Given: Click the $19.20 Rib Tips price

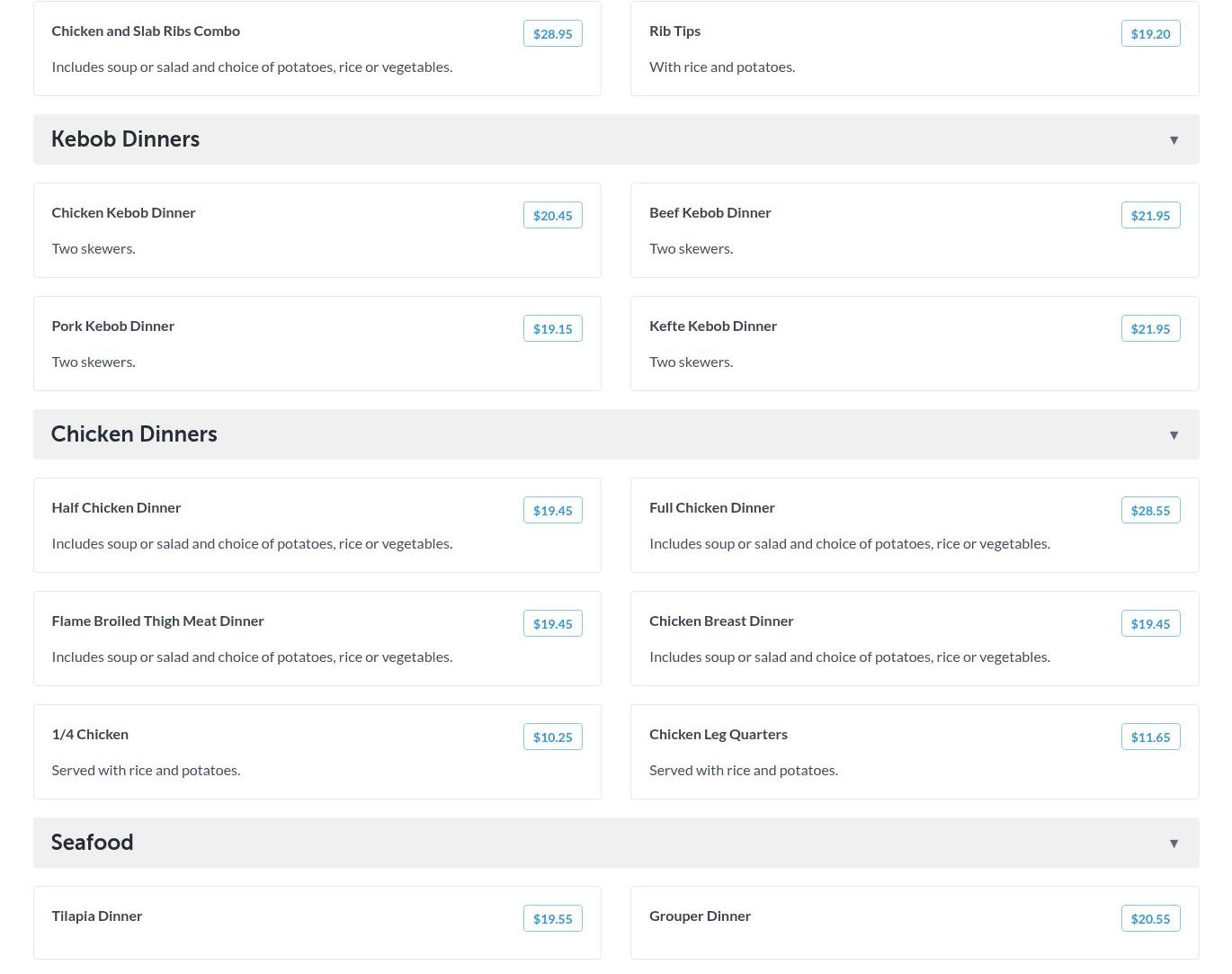Looking at the screenshot, I should [1150, 34].
